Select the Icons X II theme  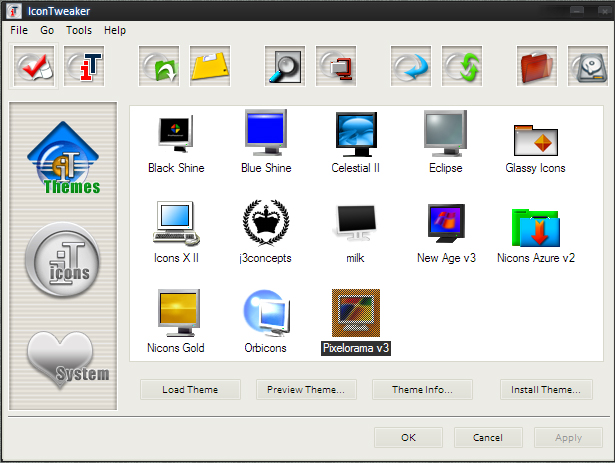[x=176, y=232]
